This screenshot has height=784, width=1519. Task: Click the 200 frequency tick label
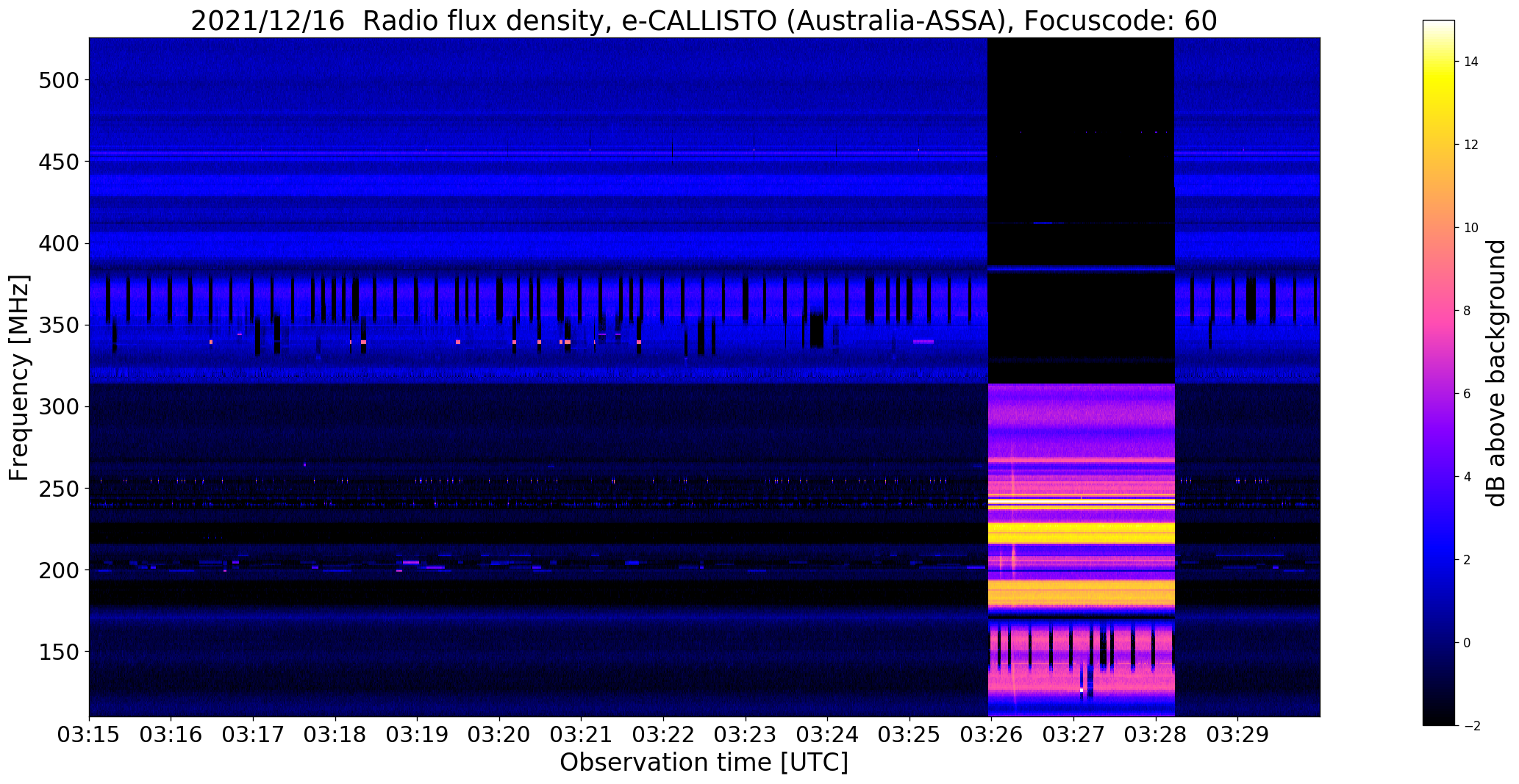tap(59, 569)
